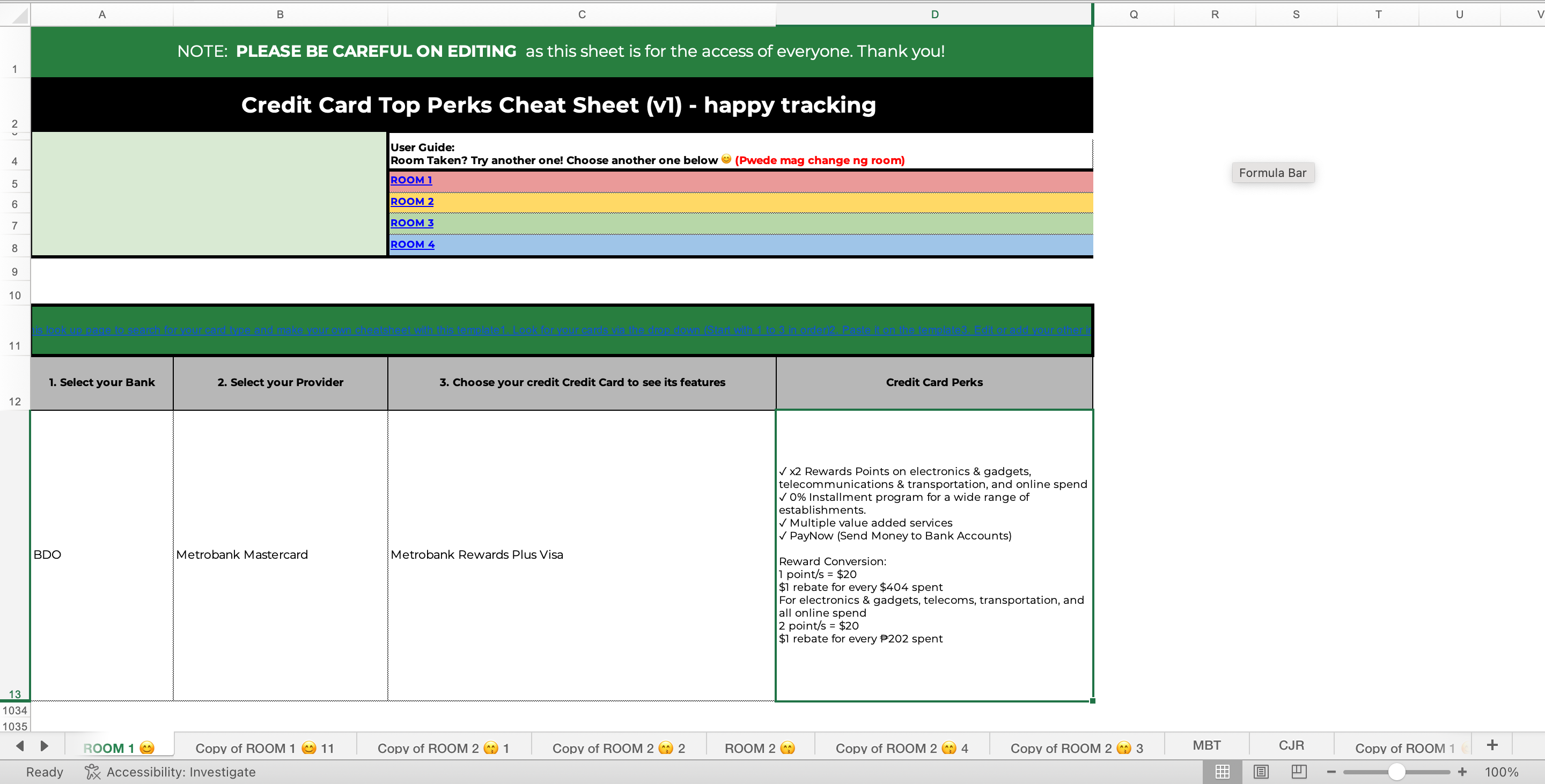Open the CJR sheet tab

click(x=1291, y=745)
